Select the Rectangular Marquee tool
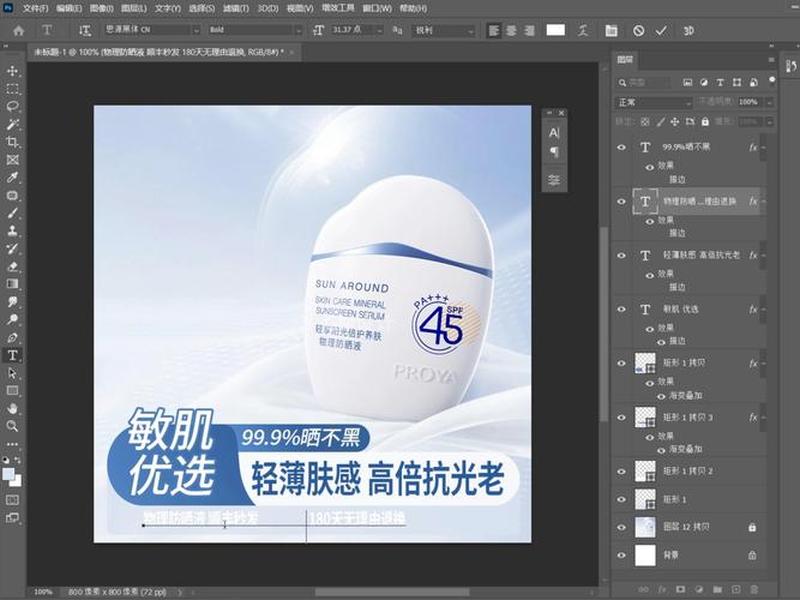The width and height of the screenshot is (800, 600). tap(12, 89)
